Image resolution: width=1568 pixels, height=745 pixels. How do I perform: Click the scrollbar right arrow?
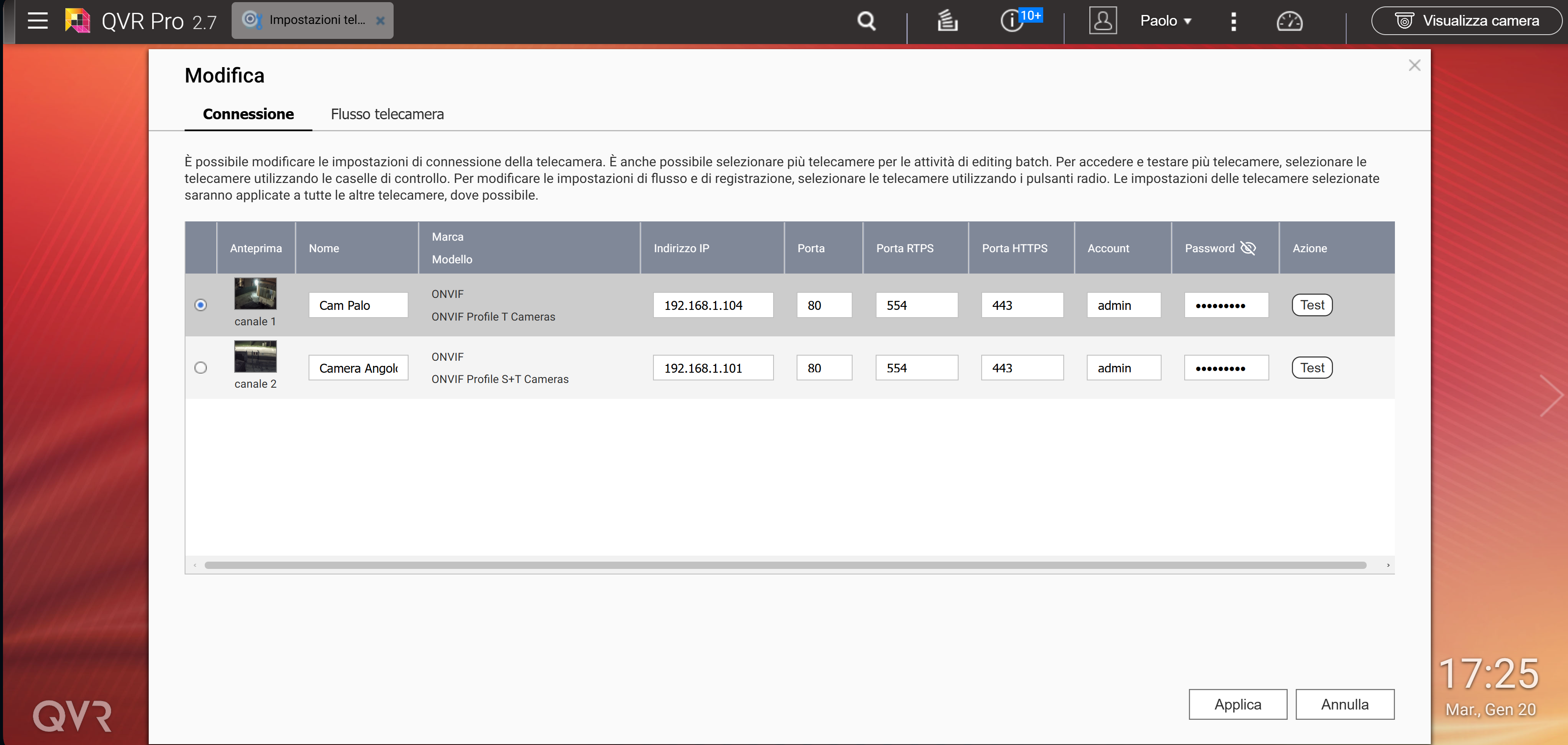[x=1388, y=565]
